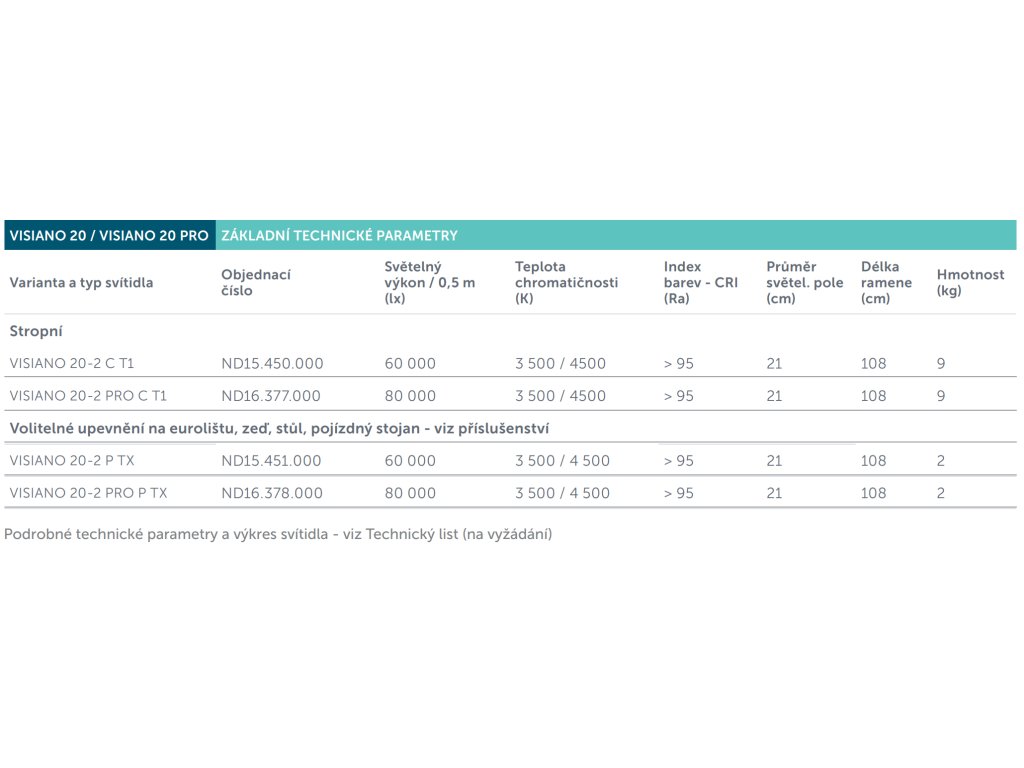Click order number ND15.451.000
This screenshot has width=1024, height=768.
point(271,460)
